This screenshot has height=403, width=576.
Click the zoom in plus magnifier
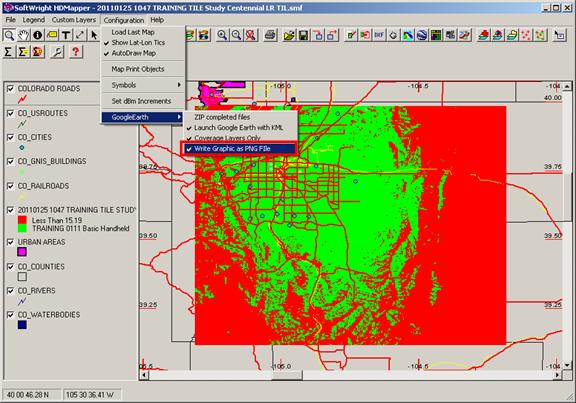(222, 35)
